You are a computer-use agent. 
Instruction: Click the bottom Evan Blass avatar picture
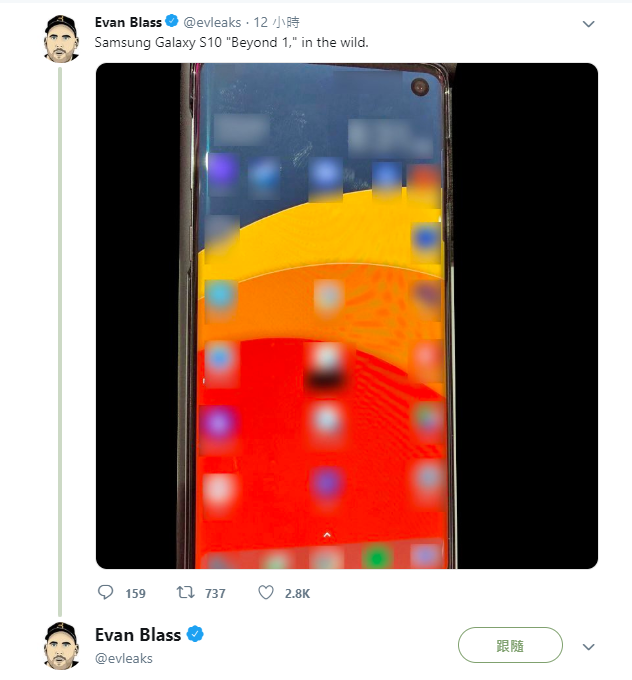(x=61, y=645)
